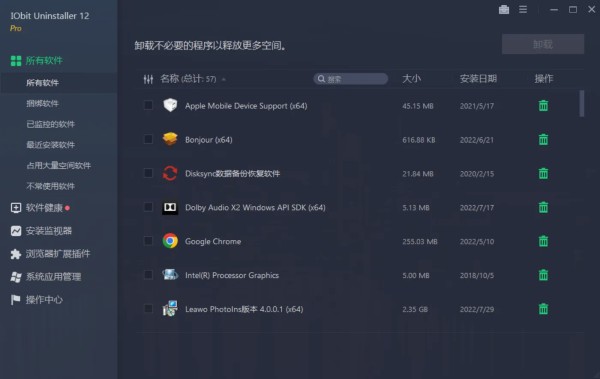600x379 pixels.
Task: Select the Intel(R) Processor Graphics checkbox
Action: pos(148,275)
